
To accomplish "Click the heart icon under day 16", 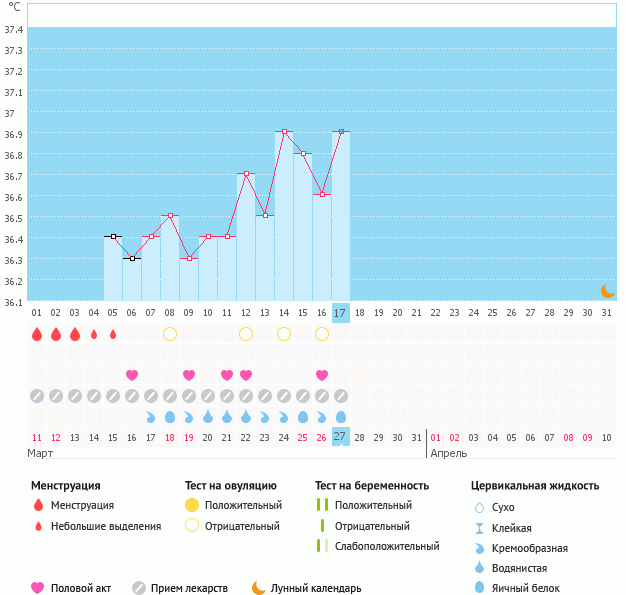I will (322, 375).
